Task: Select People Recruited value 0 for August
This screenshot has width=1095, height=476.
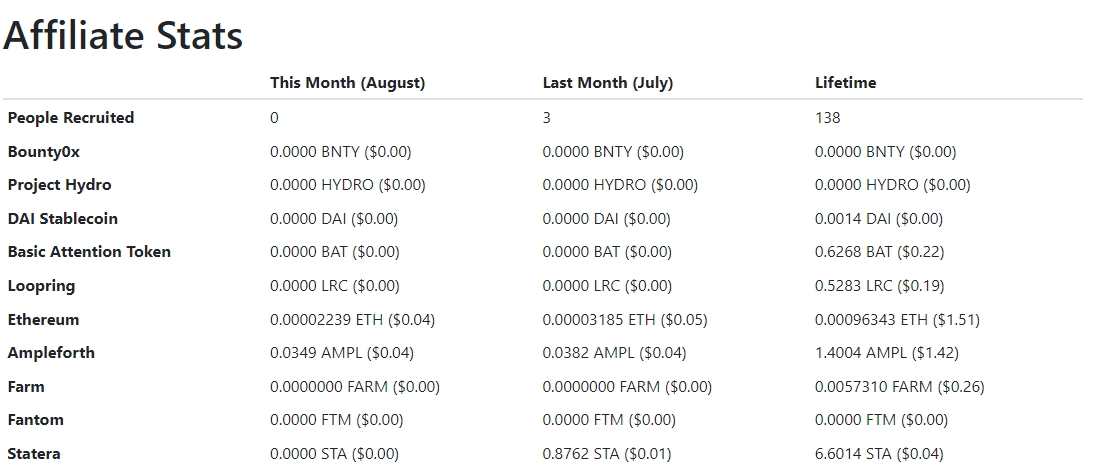Action: (274, 118)
